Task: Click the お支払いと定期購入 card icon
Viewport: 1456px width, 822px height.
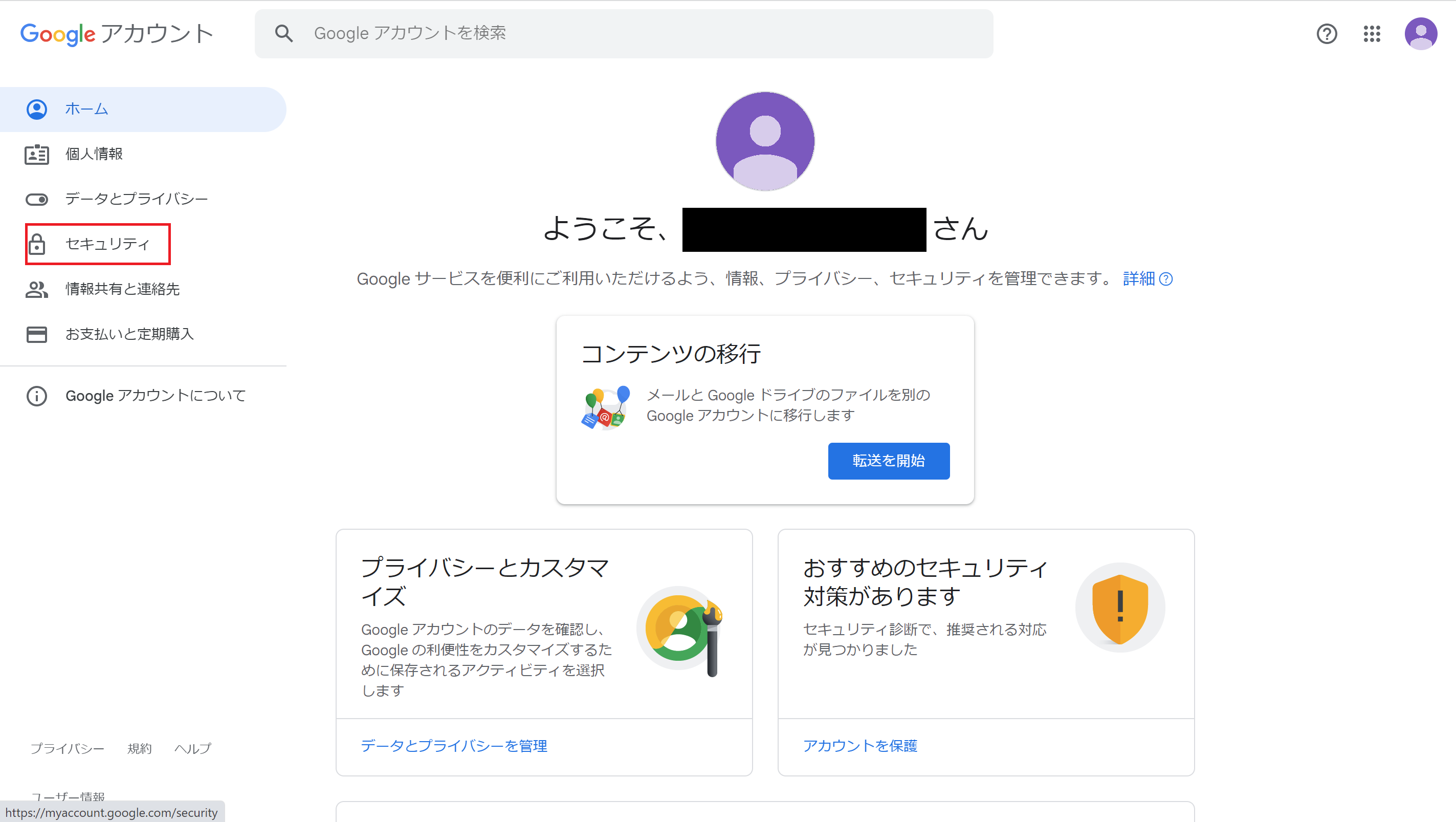Action: pos(37,334)
